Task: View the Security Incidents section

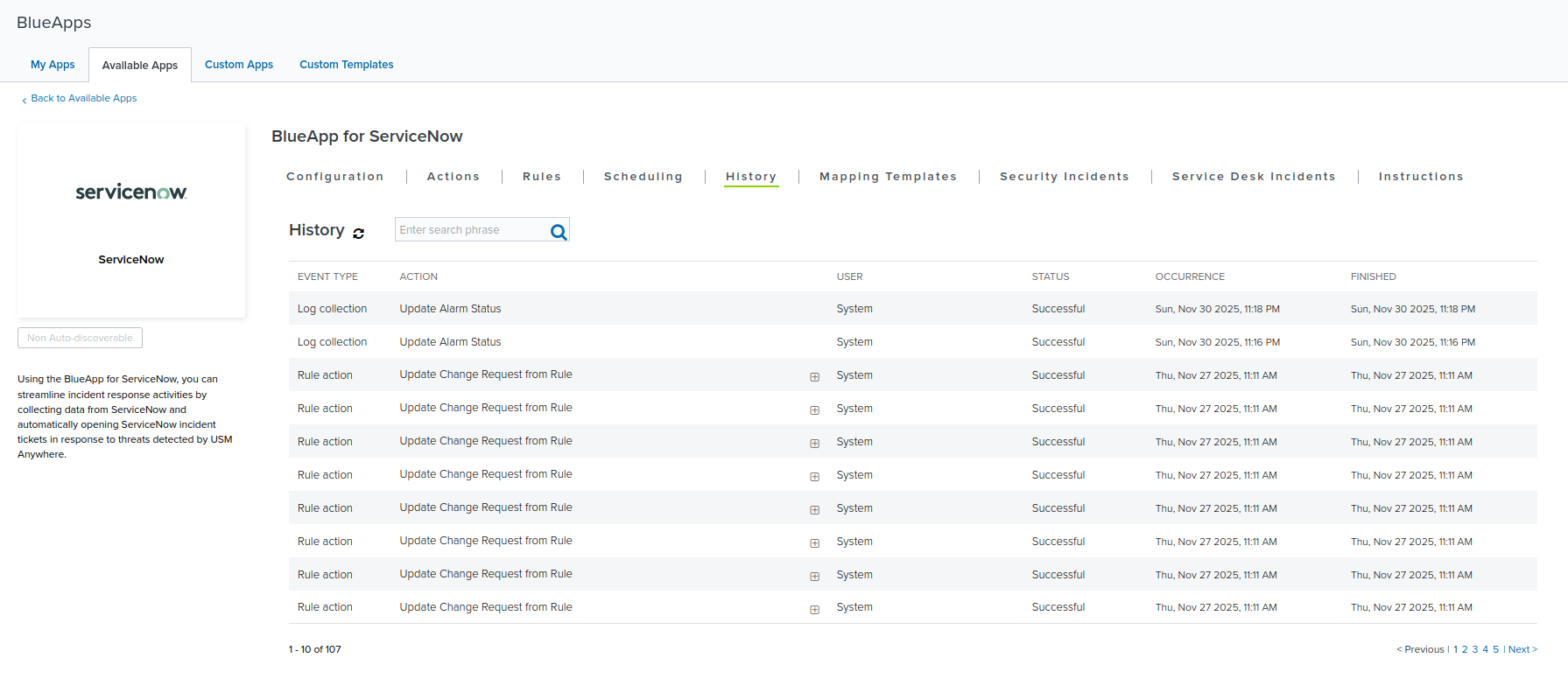Action: tap(1065, 177)
